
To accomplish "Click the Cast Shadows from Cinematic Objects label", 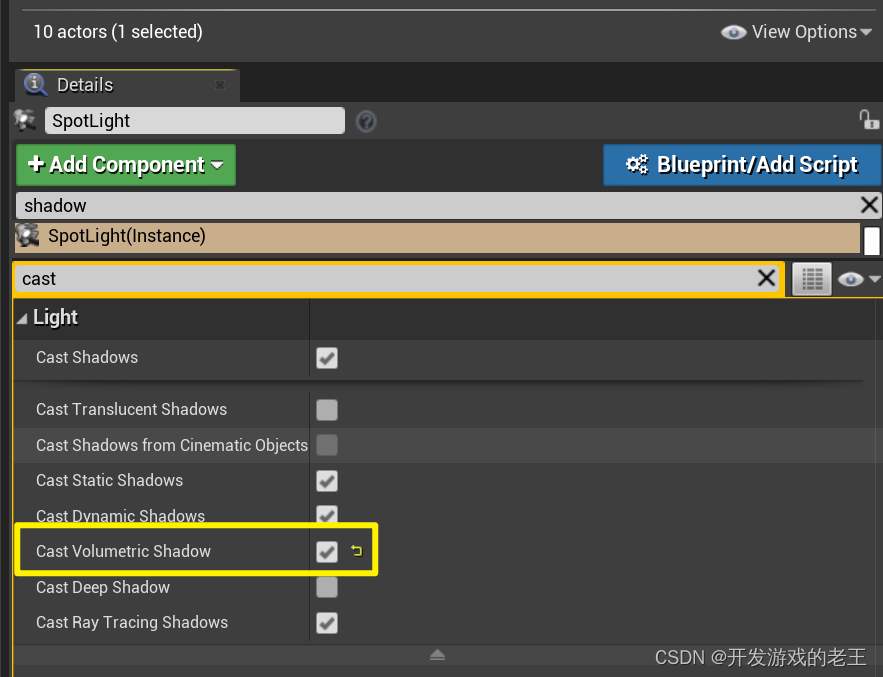I will (172, 445).
